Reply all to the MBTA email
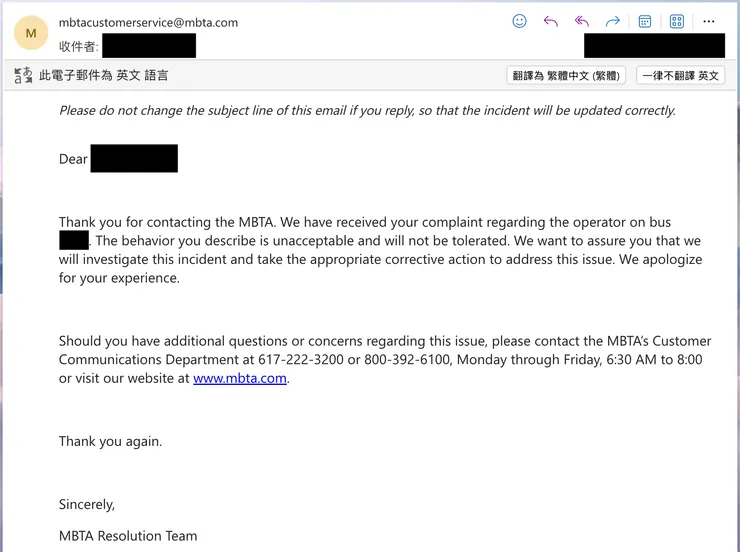The height and width of the screenshot is (552, 740). [x=581, y=21]
